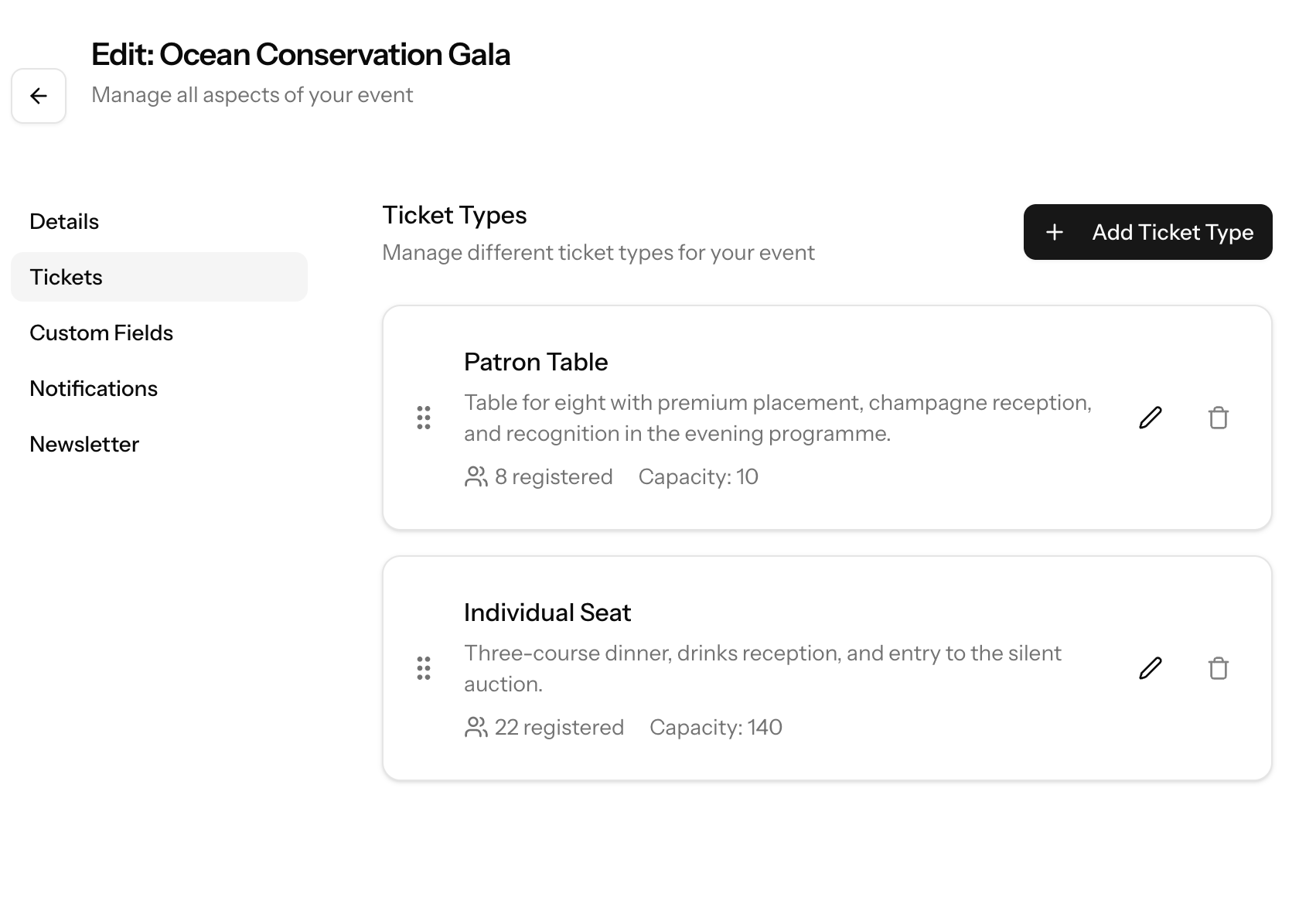
Task: Click the Capacity: 10 label on Patron Table
Action: pos(698,476)
